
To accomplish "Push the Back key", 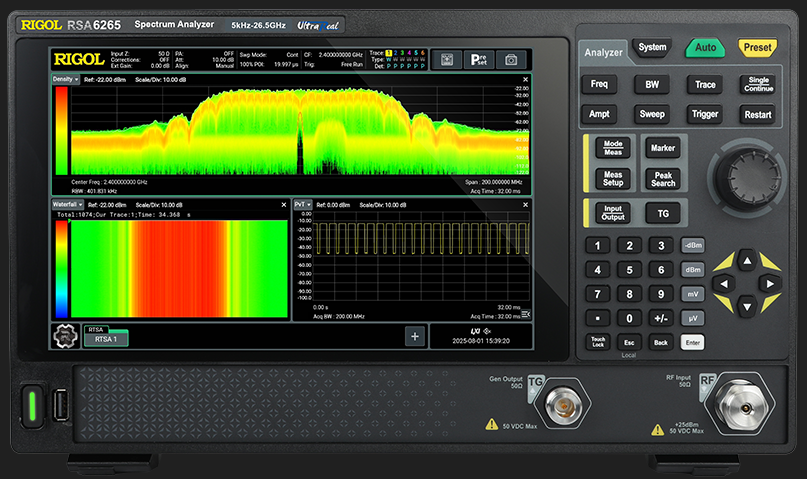I will (661, 342).
